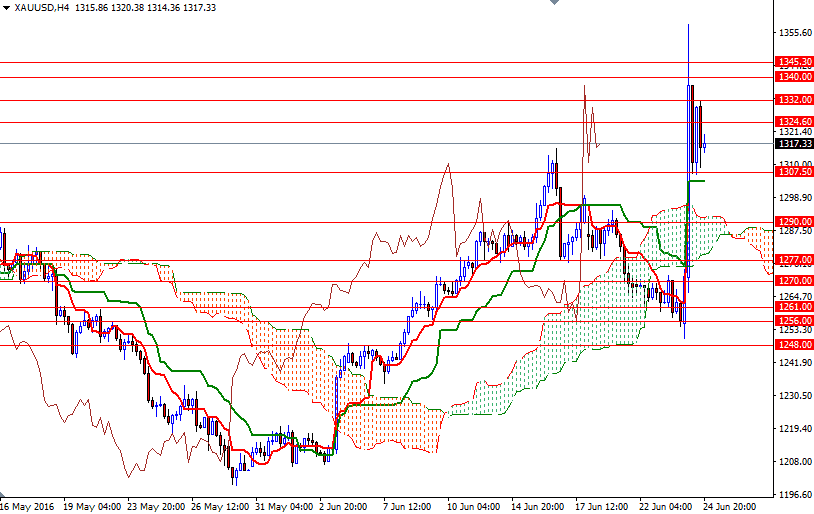Click the 1332.00 red price label
Image resolution: width=814 pixels, height=514 pixels.
[793, 100]
